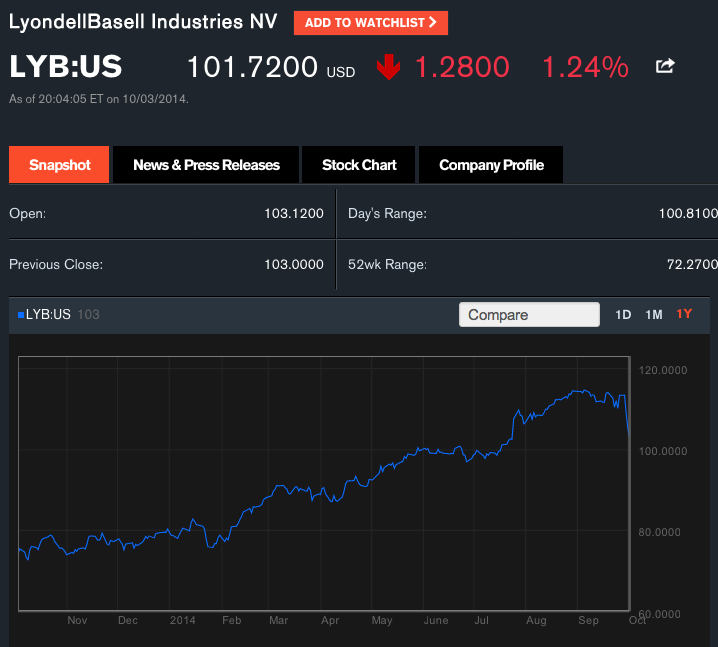Click the LYB:US chart legend label
Viewport: 718px width, 647px height.
pyautogui.click(x=48, y=315)
